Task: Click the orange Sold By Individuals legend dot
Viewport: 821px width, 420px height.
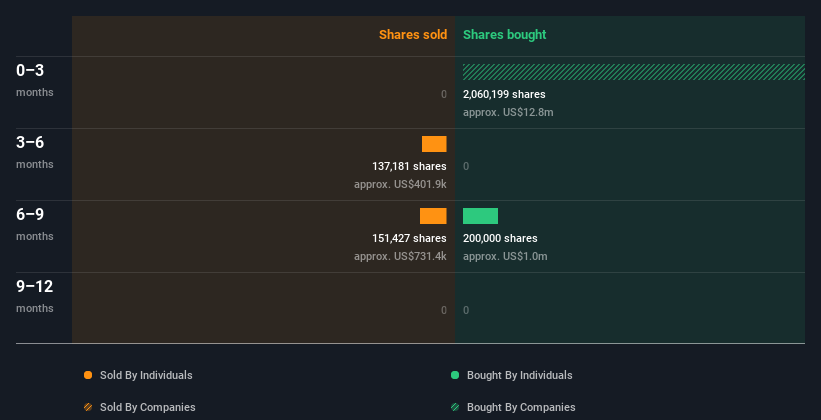Action: tap(88, 375)
